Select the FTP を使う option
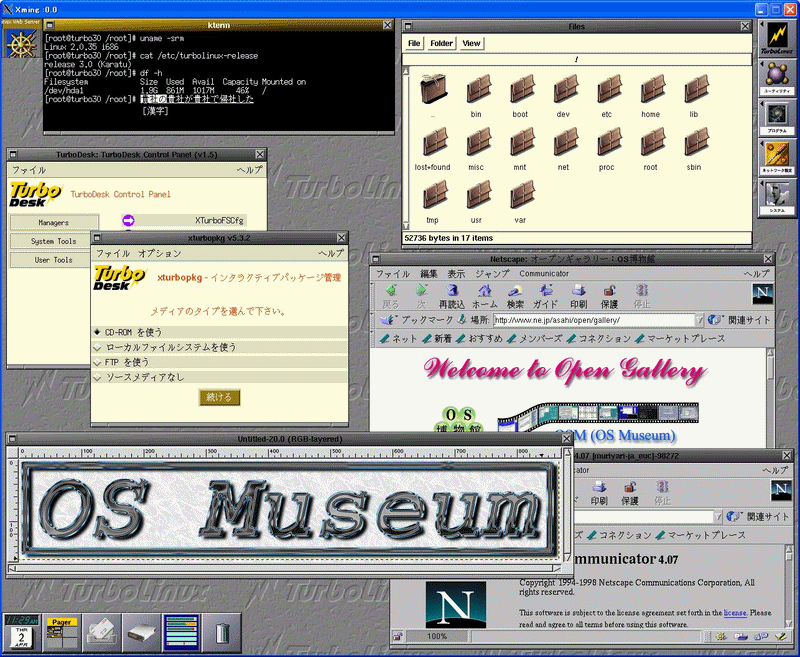Viewport: 800px width, 657px height. tap(219, 362)
